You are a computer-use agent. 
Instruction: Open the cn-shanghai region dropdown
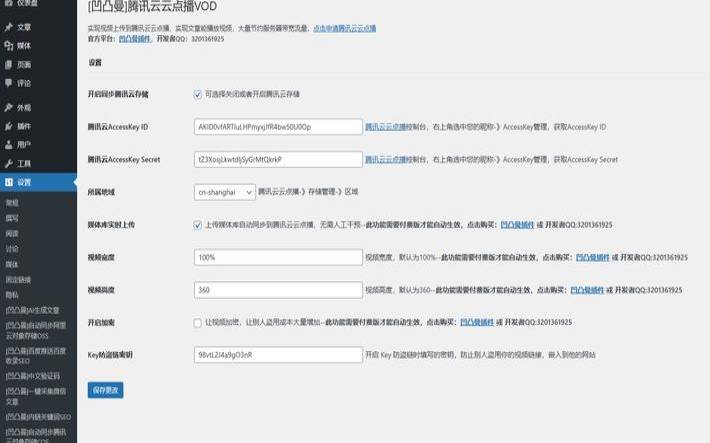click(x=225, y=192)
